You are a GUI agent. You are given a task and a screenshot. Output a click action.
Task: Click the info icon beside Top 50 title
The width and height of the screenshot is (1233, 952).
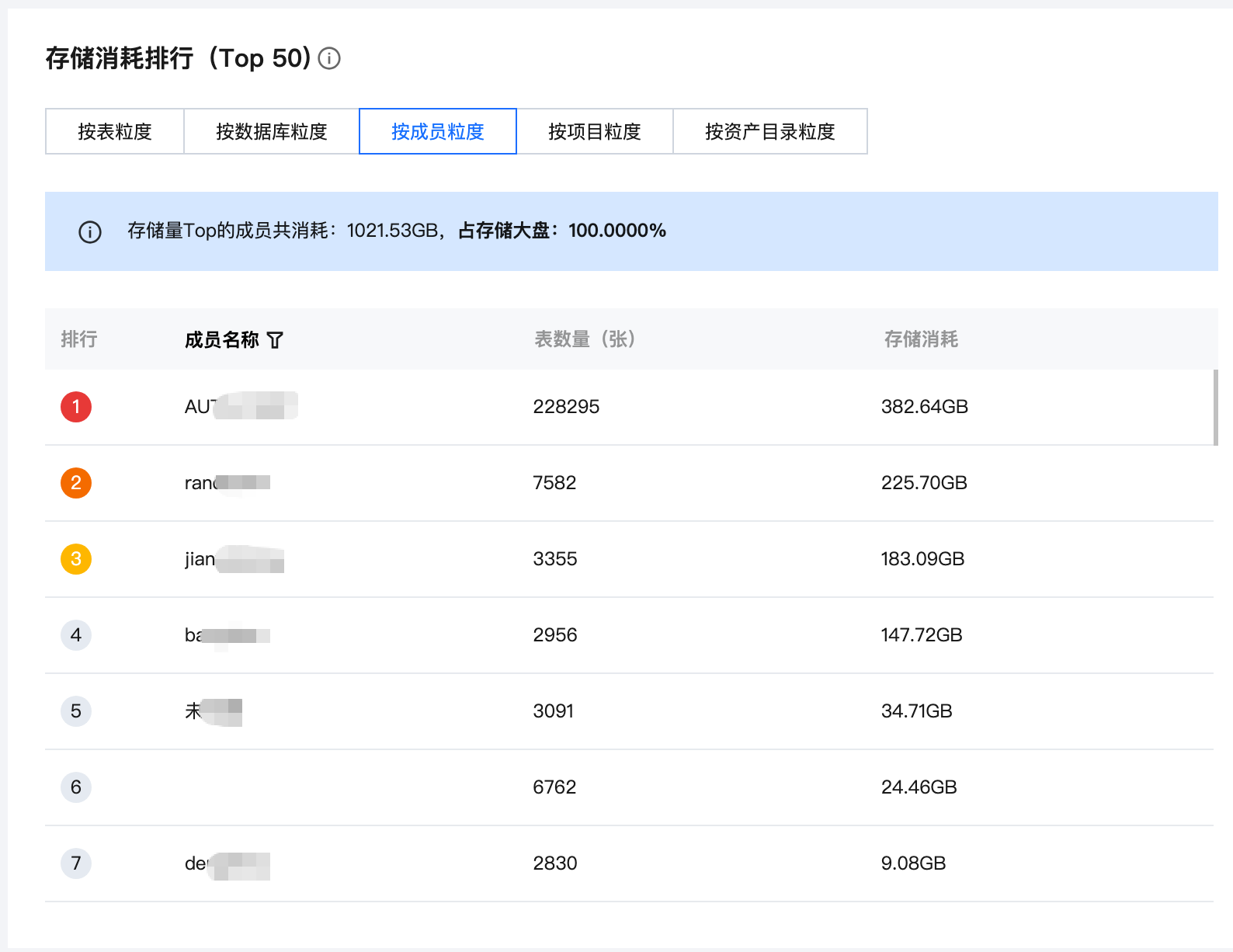pos(329,58)
